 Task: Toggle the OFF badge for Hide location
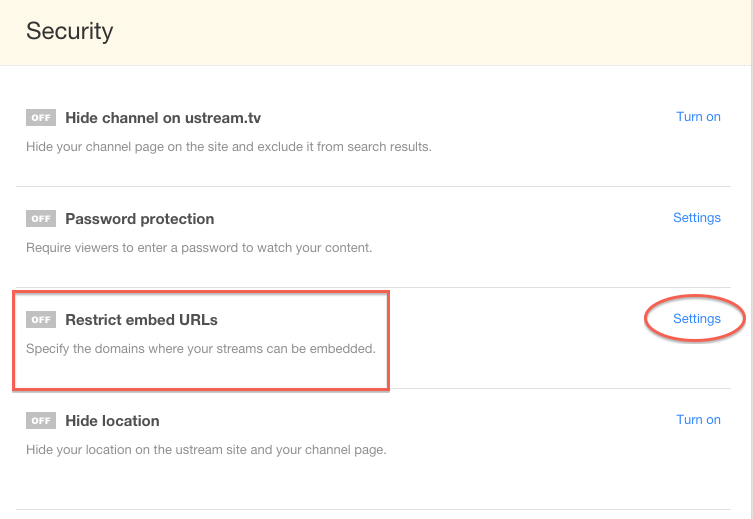pyautogui.click(x=41, y=421)
